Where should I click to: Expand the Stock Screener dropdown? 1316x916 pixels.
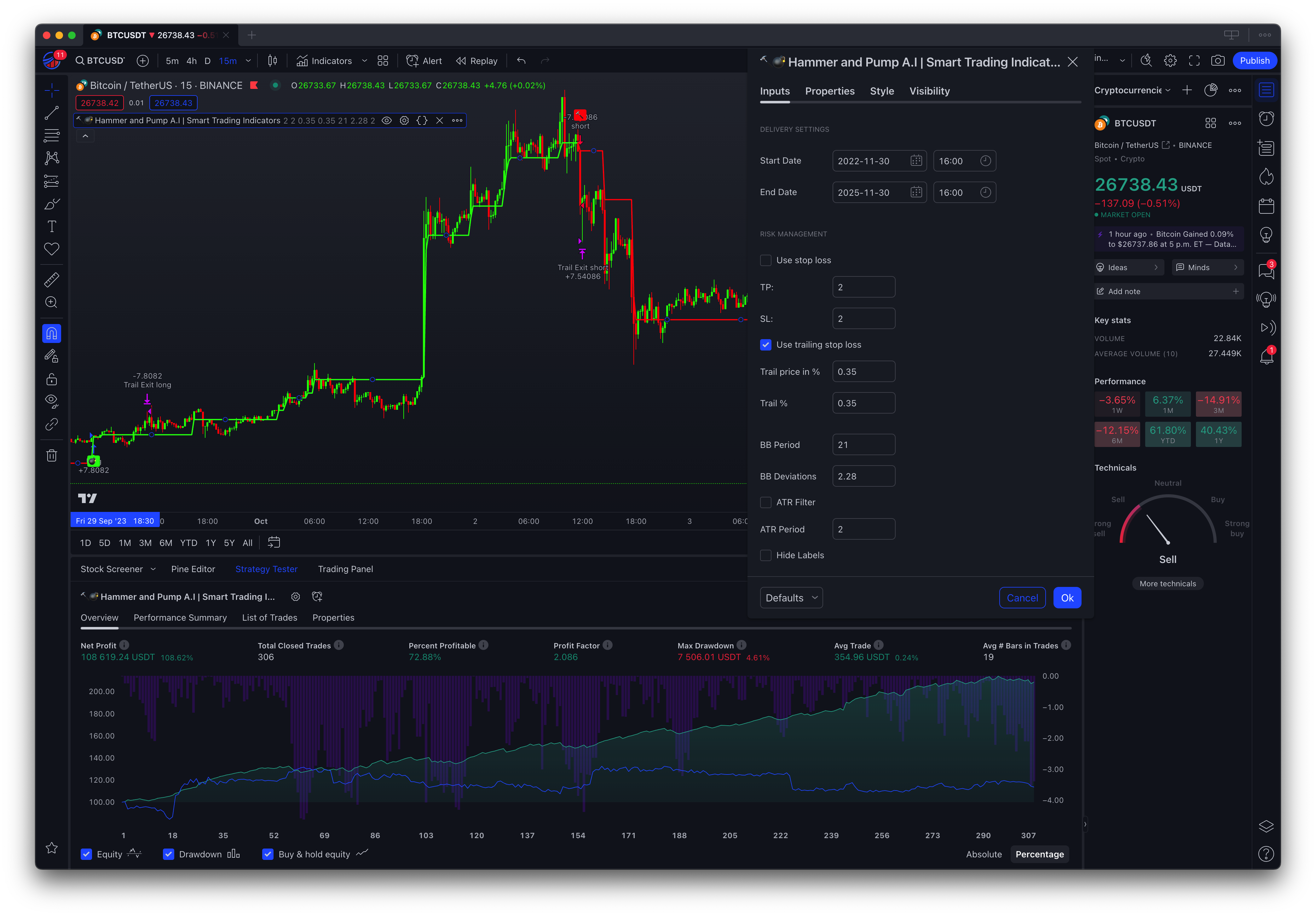153,569
